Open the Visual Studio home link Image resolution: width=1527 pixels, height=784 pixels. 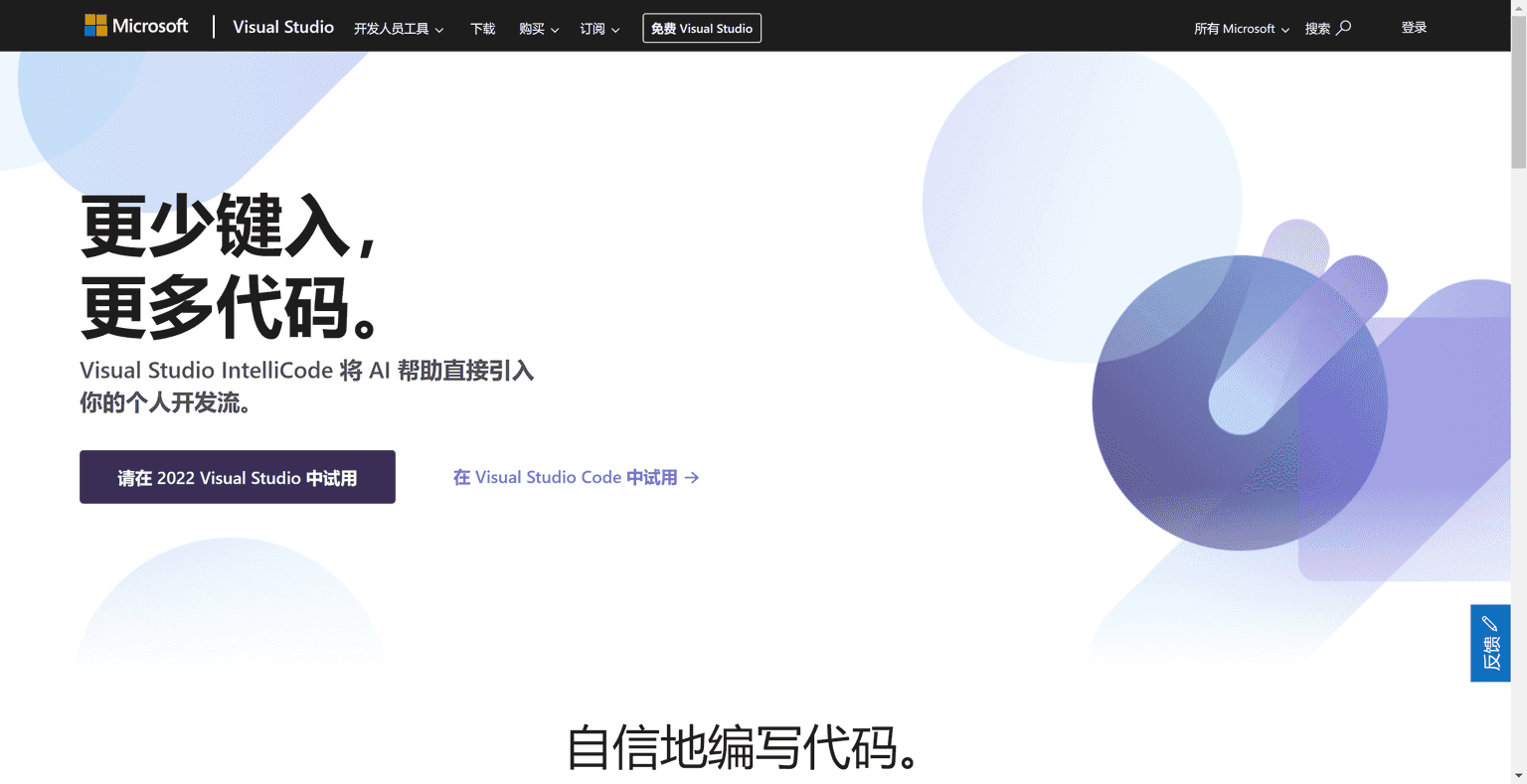[x=283, y=27]
